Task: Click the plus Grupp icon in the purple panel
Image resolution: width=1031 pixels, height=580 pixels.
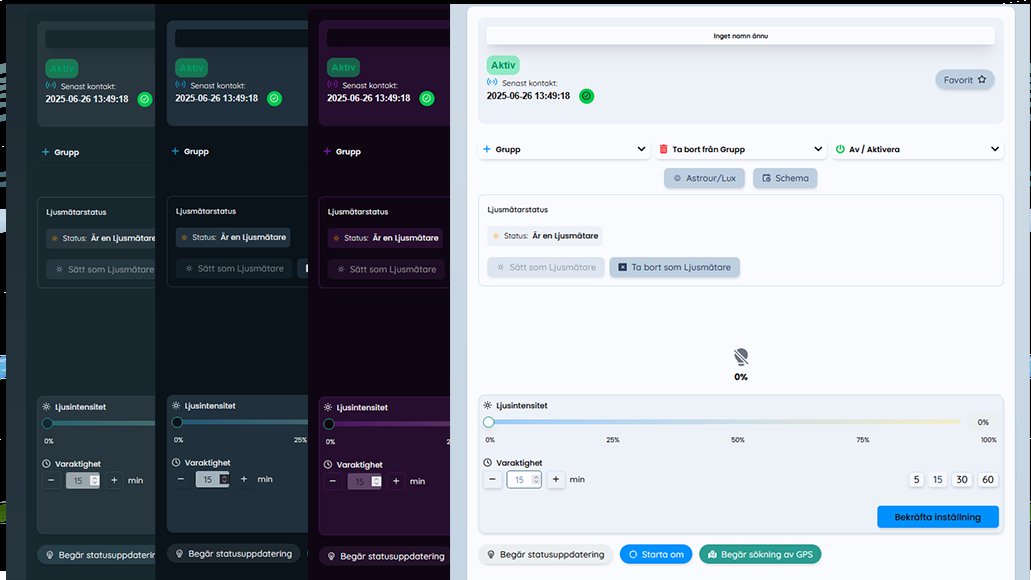Action: coord(328,152)
